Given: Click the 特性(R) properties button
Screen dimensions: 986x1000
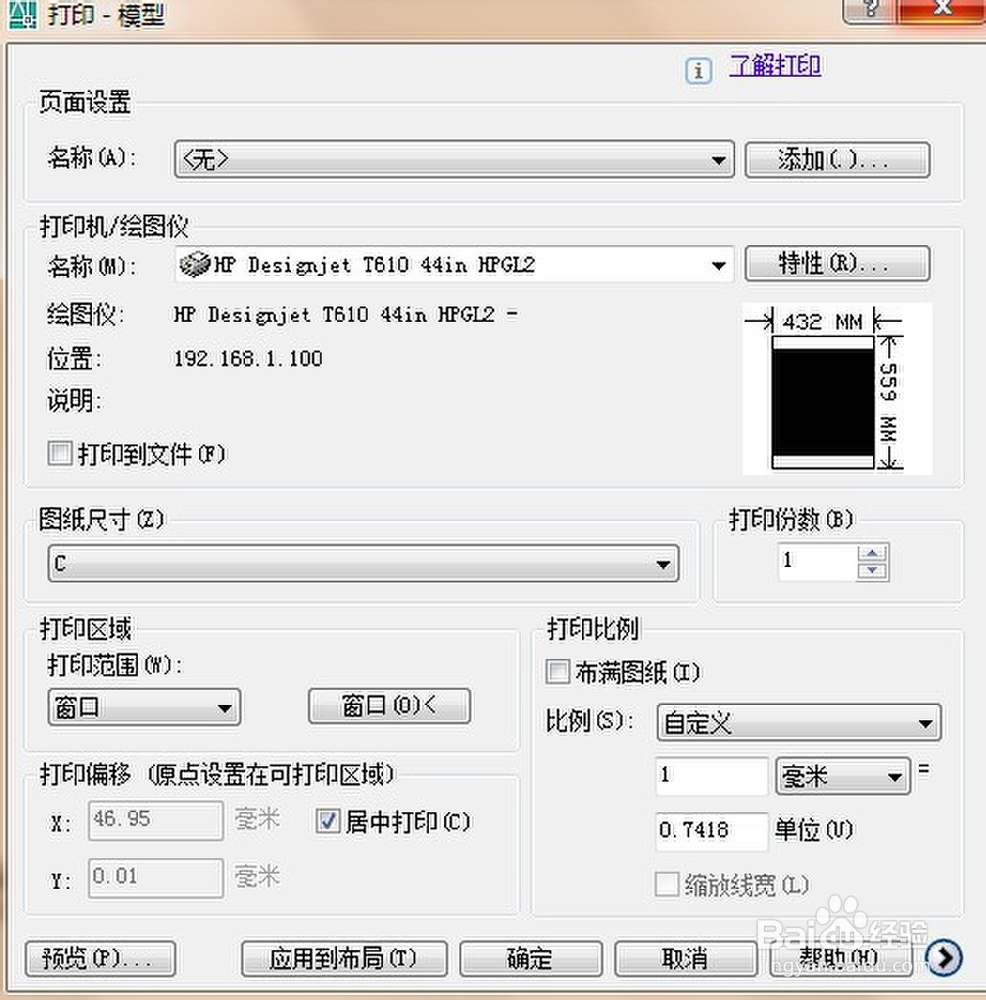Looking at the screenshot, I should pyautogui.click(x=837, y=263).
